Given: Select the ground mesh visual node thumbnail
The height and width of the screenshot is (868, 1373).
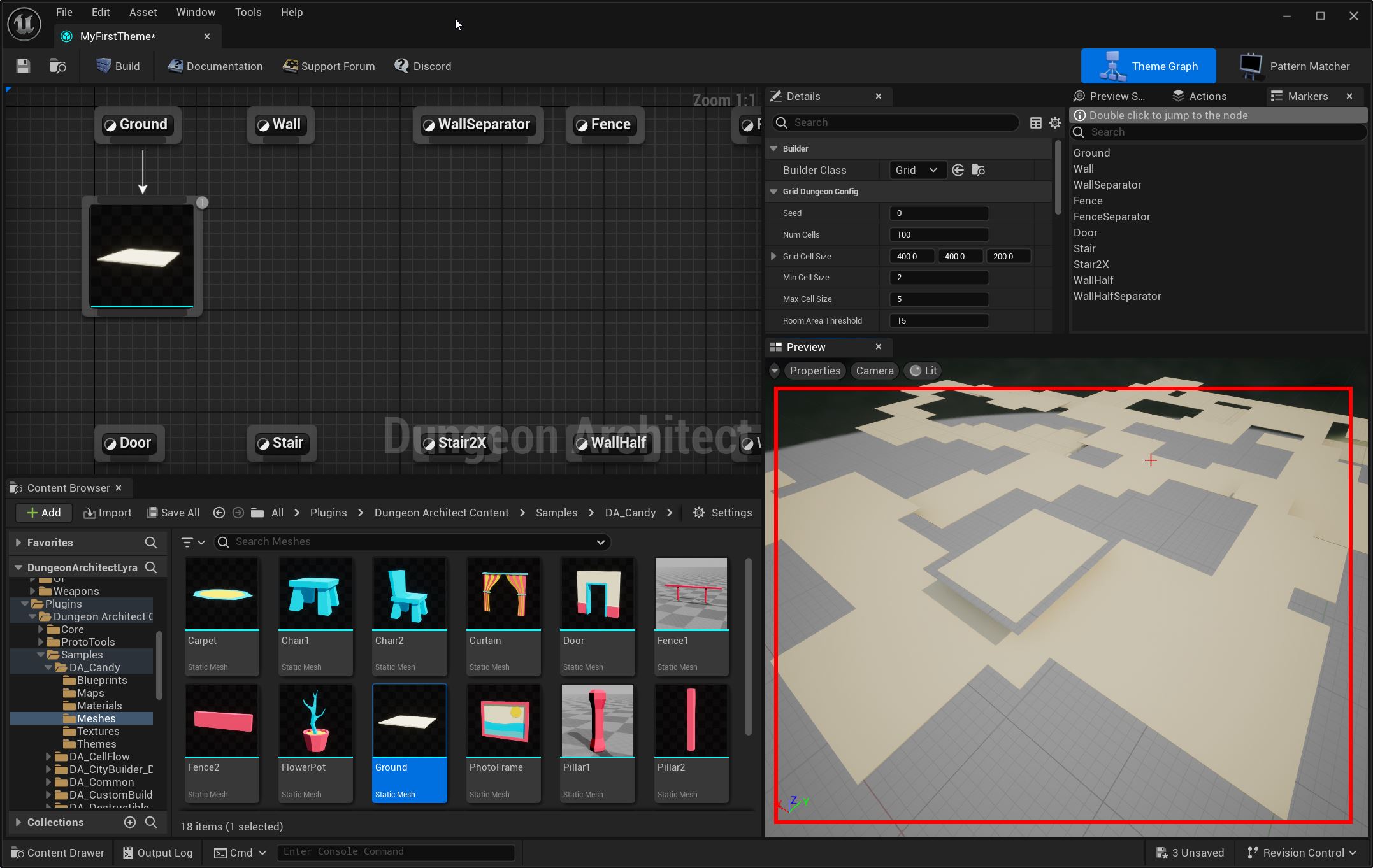Looking at the screenshot, I should (142, 256).
